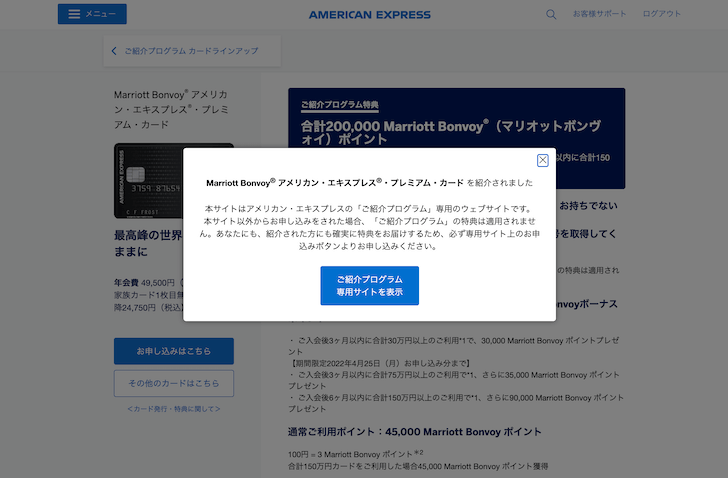Open お客様サポート link in header

tap(599, 14)
